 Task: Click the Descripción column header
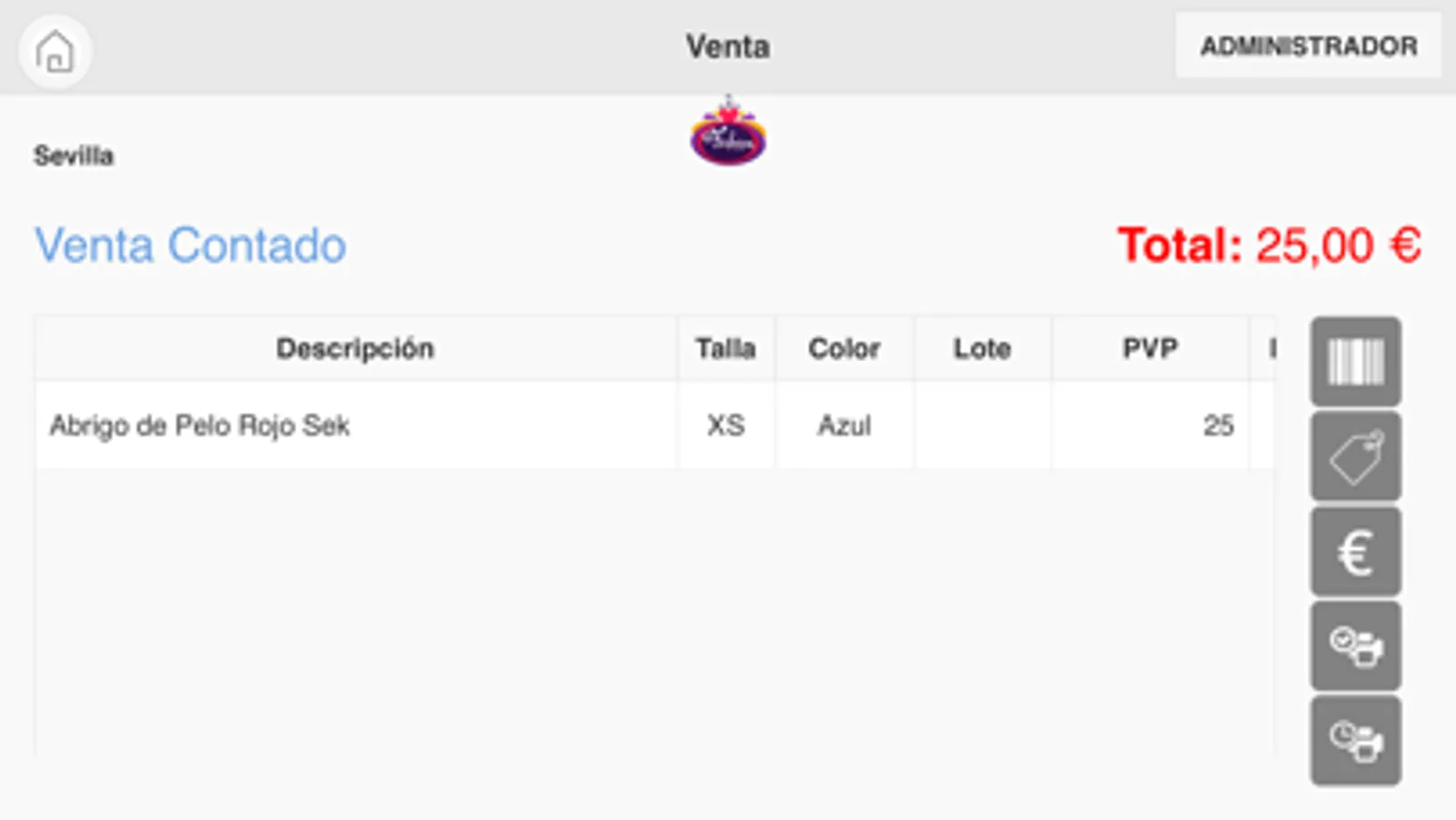(x=355, y=348)
